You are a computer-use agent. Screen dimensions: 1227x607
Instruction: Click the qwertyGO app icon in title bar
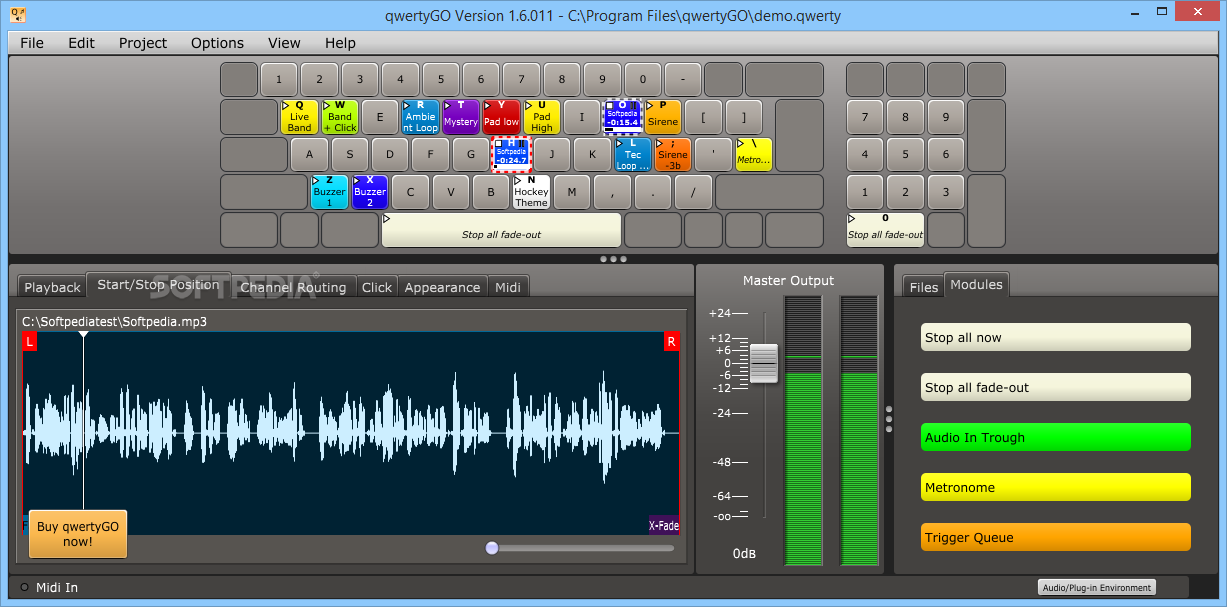pyautogui.click(x=18, y=15)
